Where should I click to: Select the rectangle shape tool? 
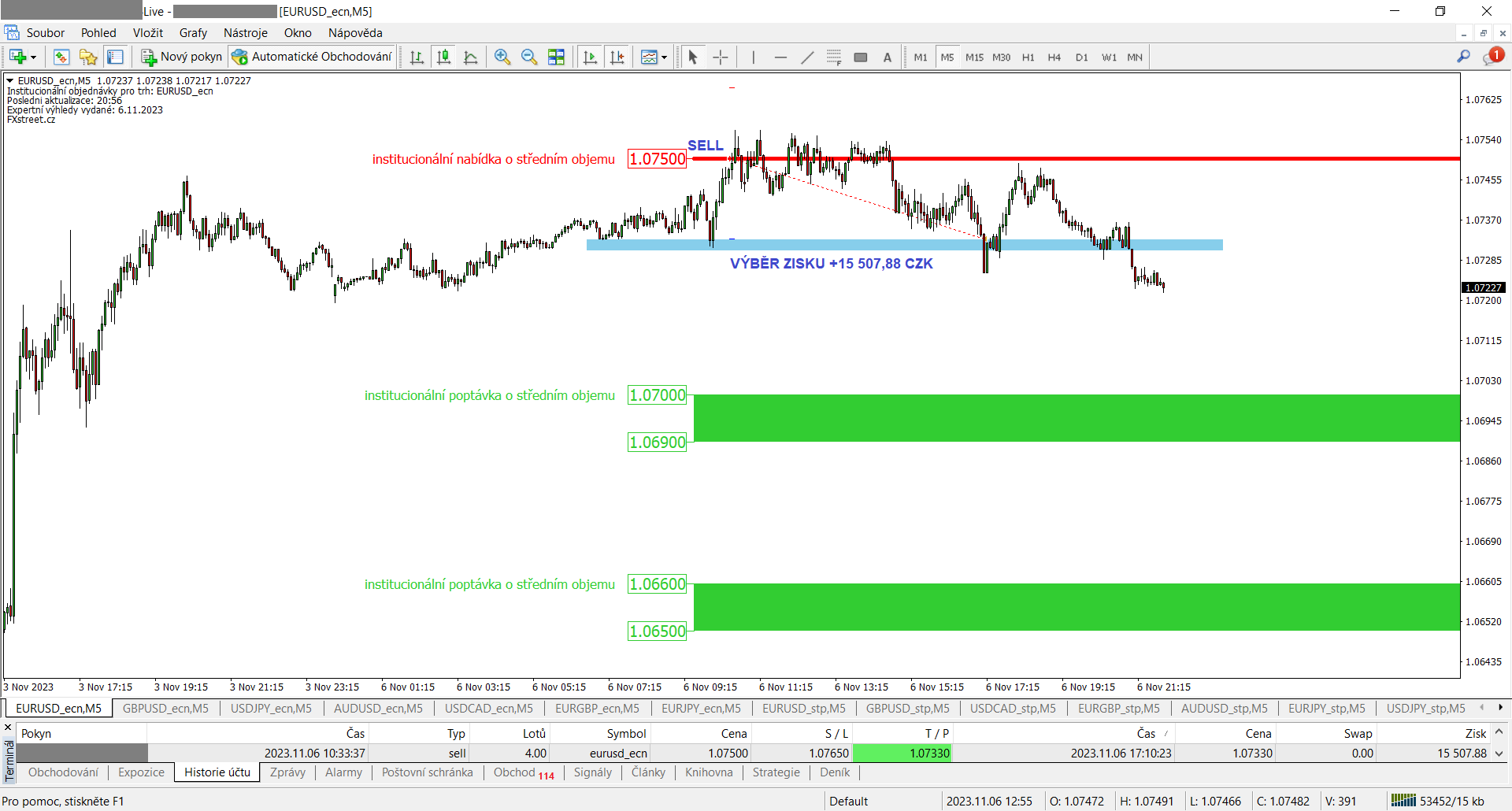pyautogui.click(x=861, y=57)
